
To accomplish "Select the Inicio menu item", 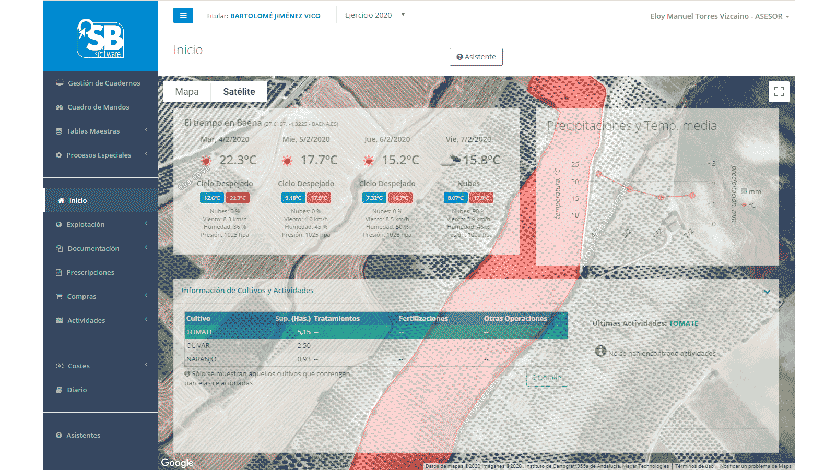I will [x=78, y=200].
